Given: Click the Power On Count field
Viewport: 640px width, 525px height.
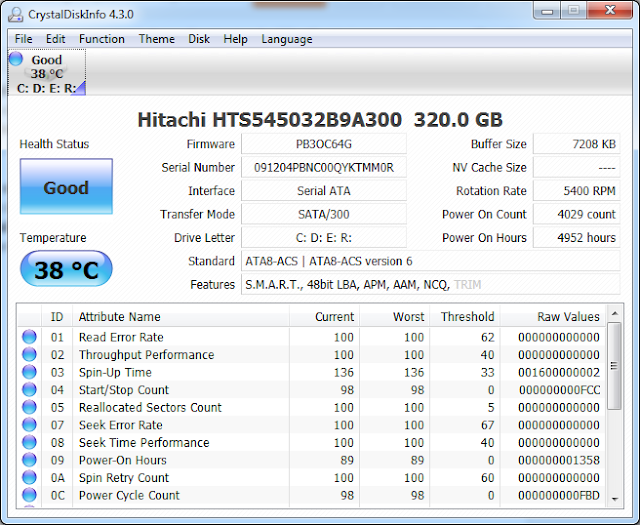Looking at the screenshot, I should pos(576,214).
